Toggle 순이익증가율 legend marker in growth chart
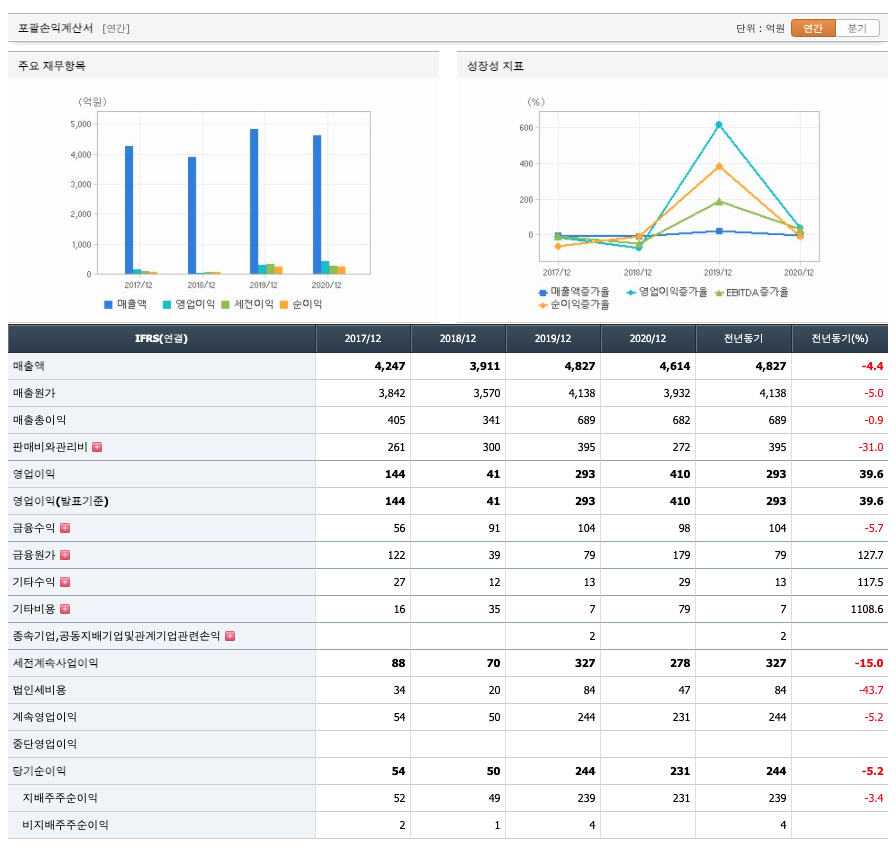896x850 pixels. tap(543, 305)
